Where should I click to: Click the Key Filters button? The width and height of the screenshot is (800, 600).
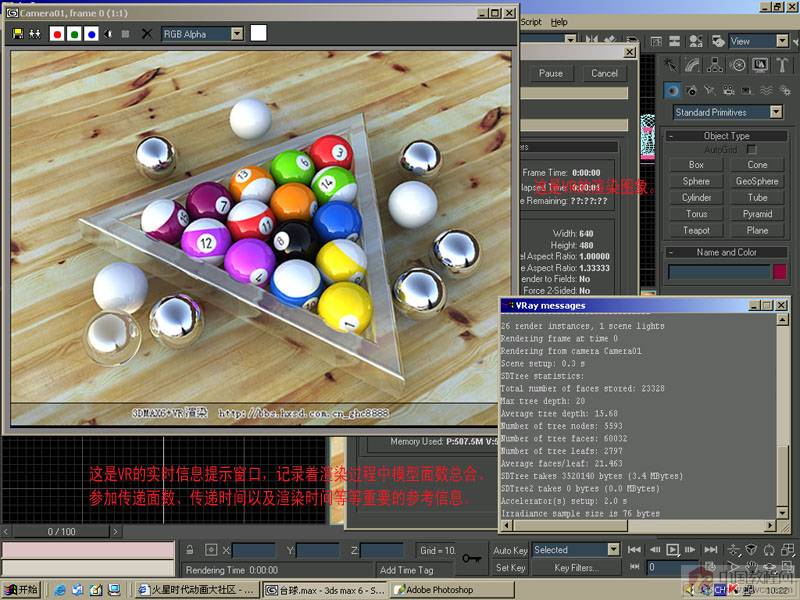pyautogui.click(x=576, y=567)
